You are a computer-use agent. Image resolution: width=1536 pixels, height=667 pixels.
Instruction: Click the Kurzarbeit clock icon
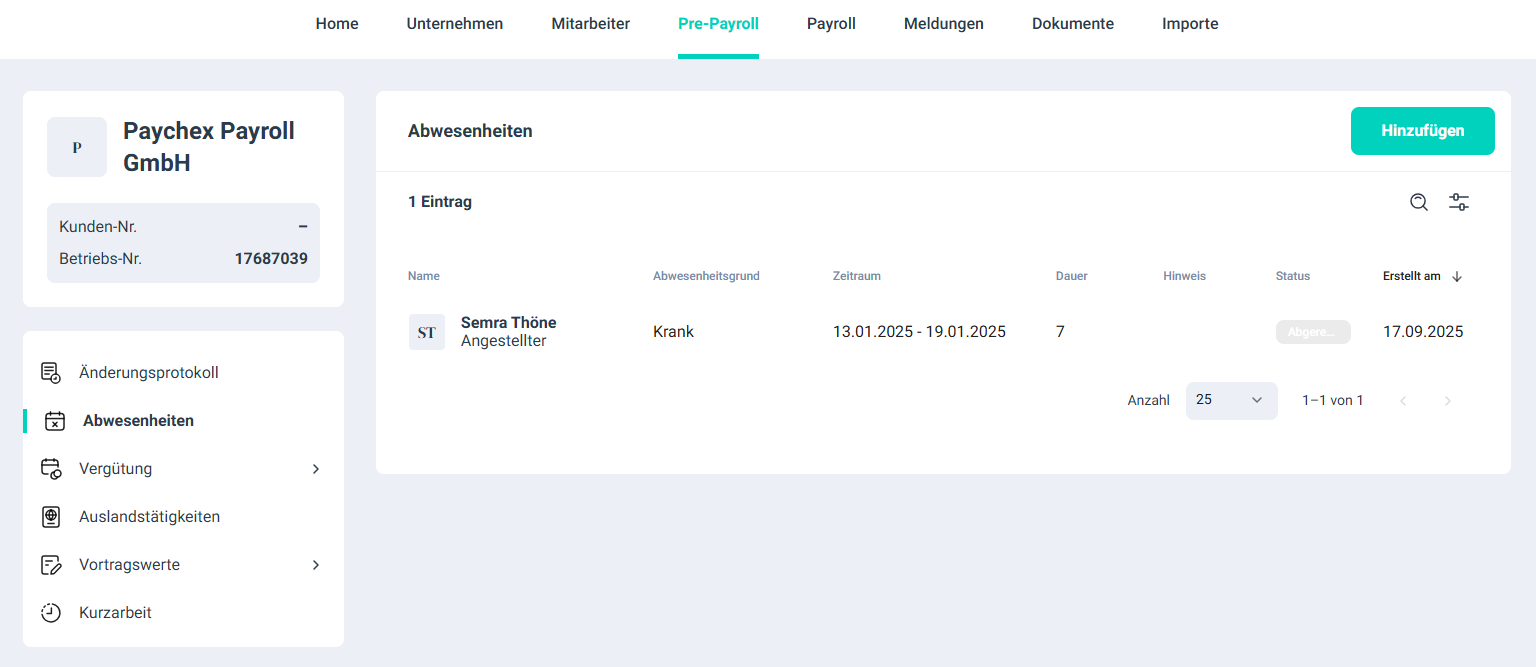(51, 613)
